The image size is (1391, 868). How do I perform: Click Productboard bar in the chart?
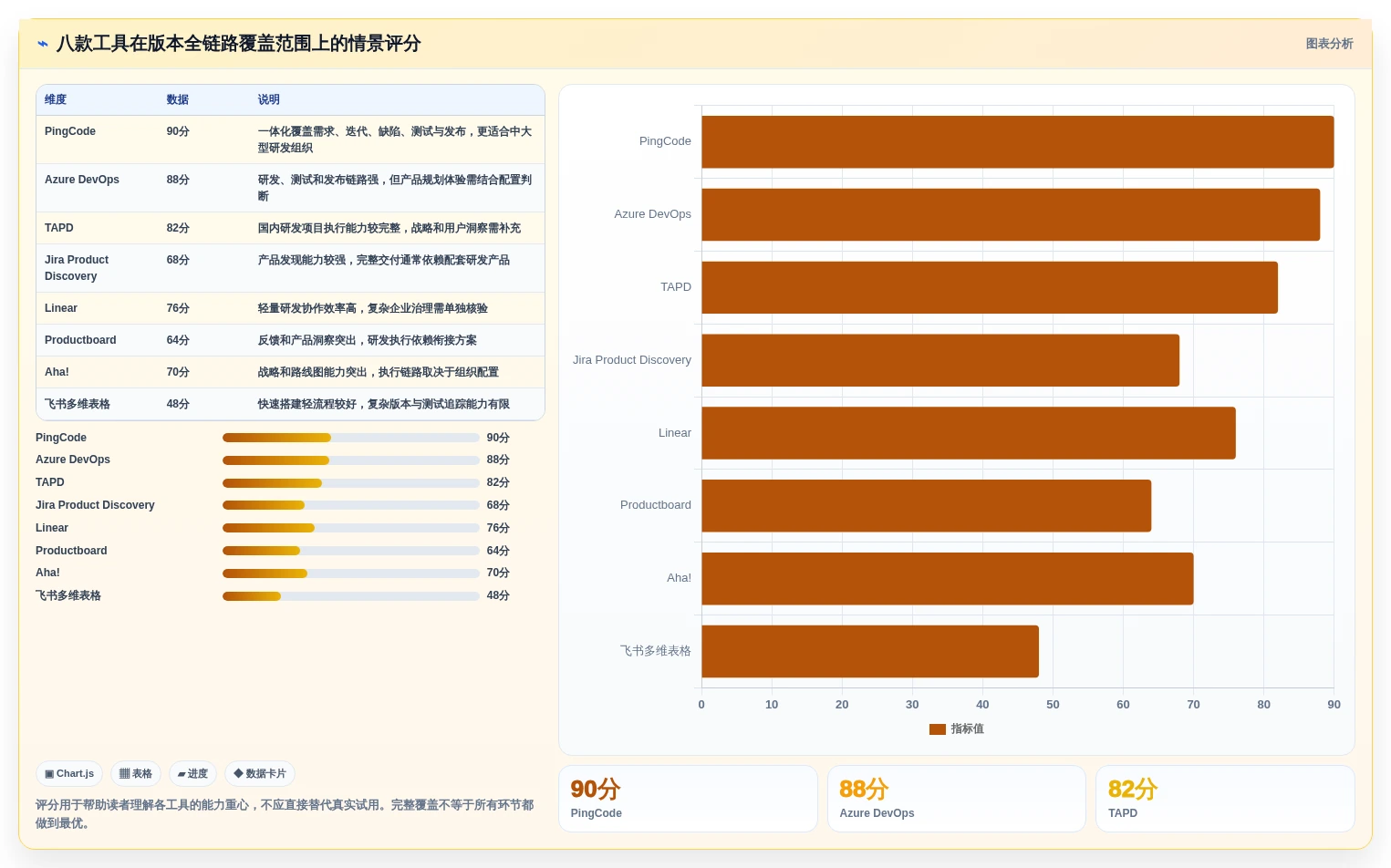tap(927, 506)
